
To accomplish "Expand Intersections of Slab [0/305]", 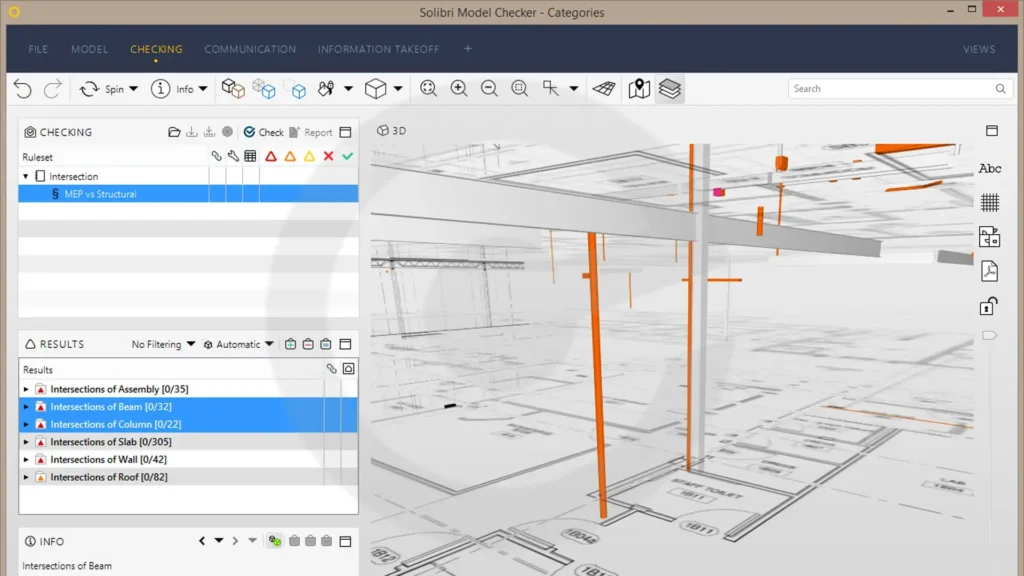I will click(26, 442).
